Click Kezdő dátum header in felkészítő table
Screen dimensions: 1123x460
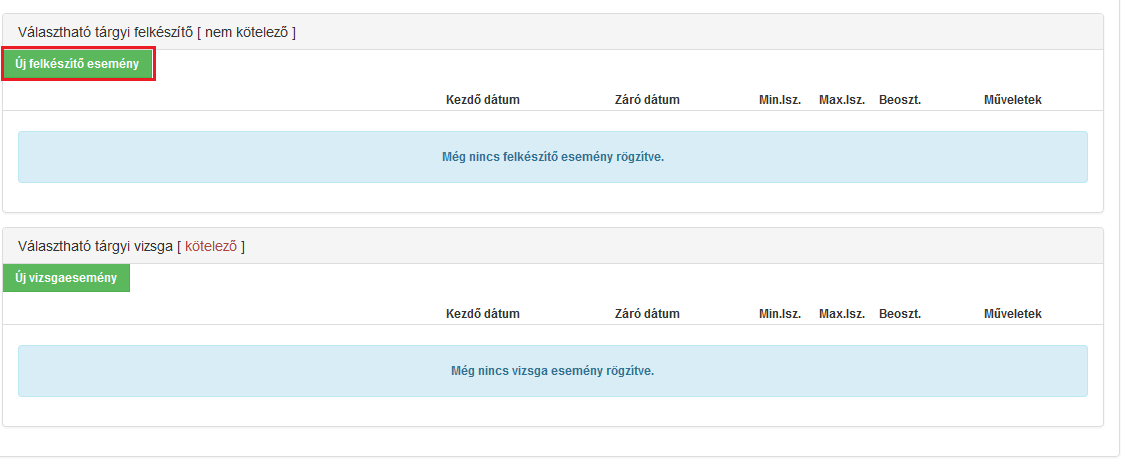click(x=482, y=100)
